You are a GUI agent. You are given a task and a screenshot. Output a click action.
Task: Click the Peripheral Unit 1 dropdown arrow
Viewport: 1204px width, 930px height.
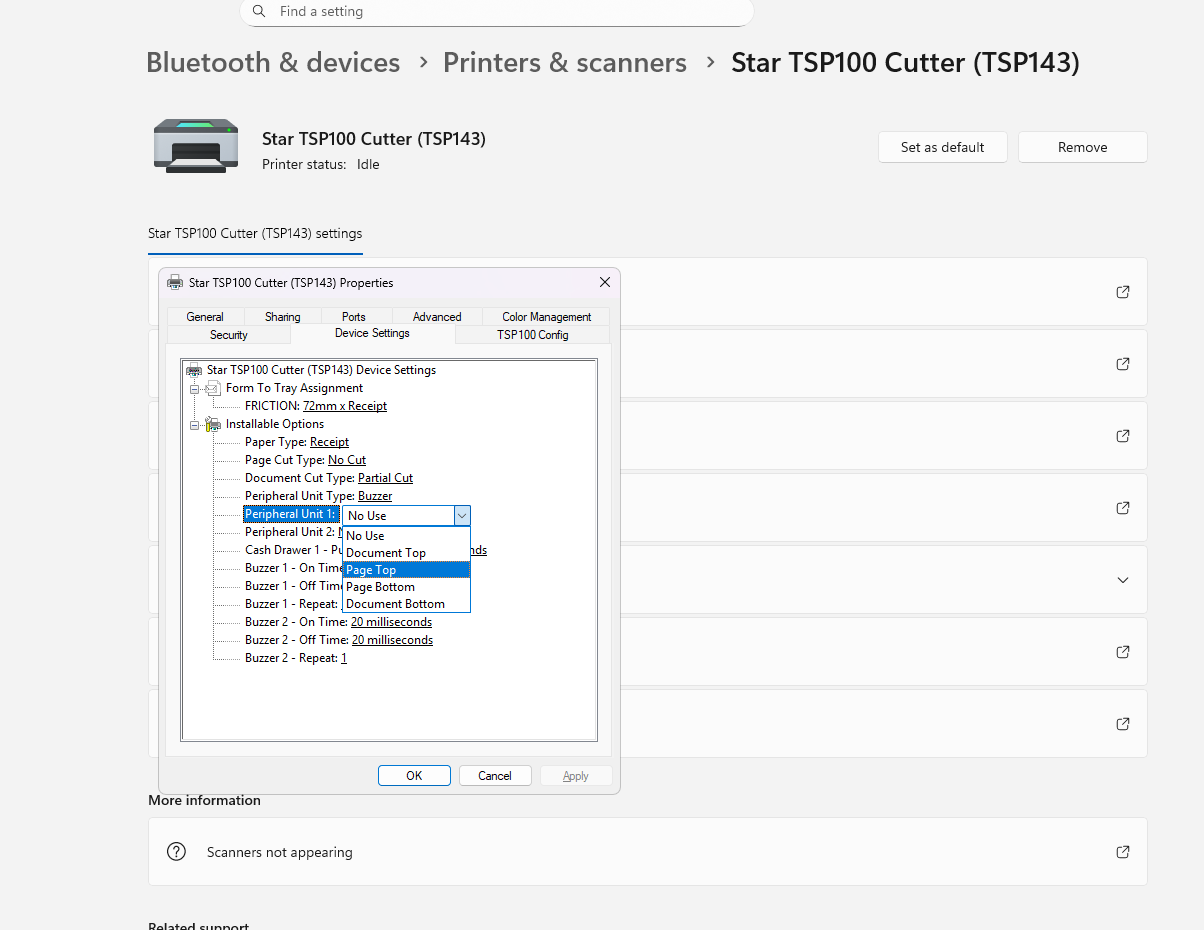coord(461,515)
